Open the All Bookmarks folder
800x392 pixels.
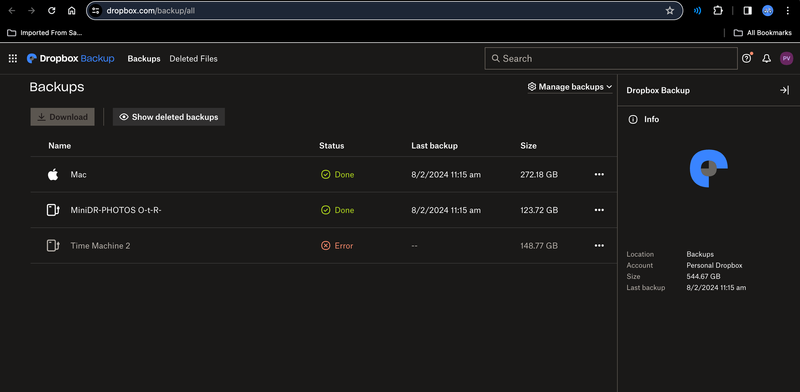coord(762,33)
